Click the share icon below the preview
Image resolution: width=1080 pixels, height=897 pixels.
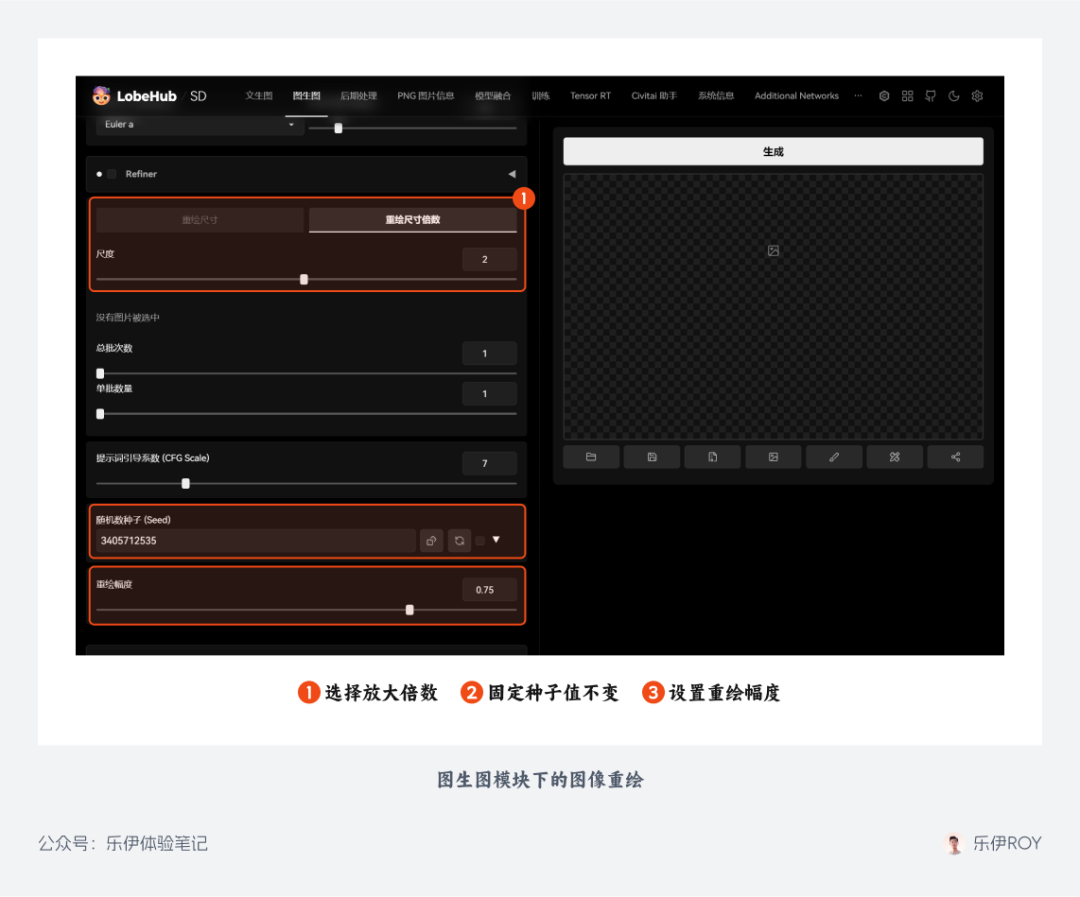(955, 457)
